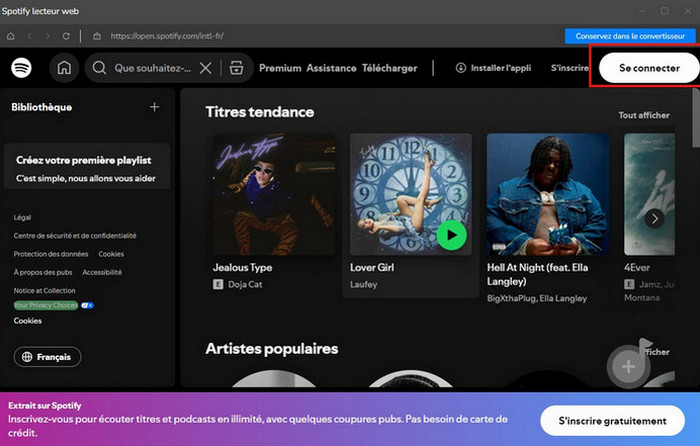Open the Browse icon beside search

tap(236, 68)
